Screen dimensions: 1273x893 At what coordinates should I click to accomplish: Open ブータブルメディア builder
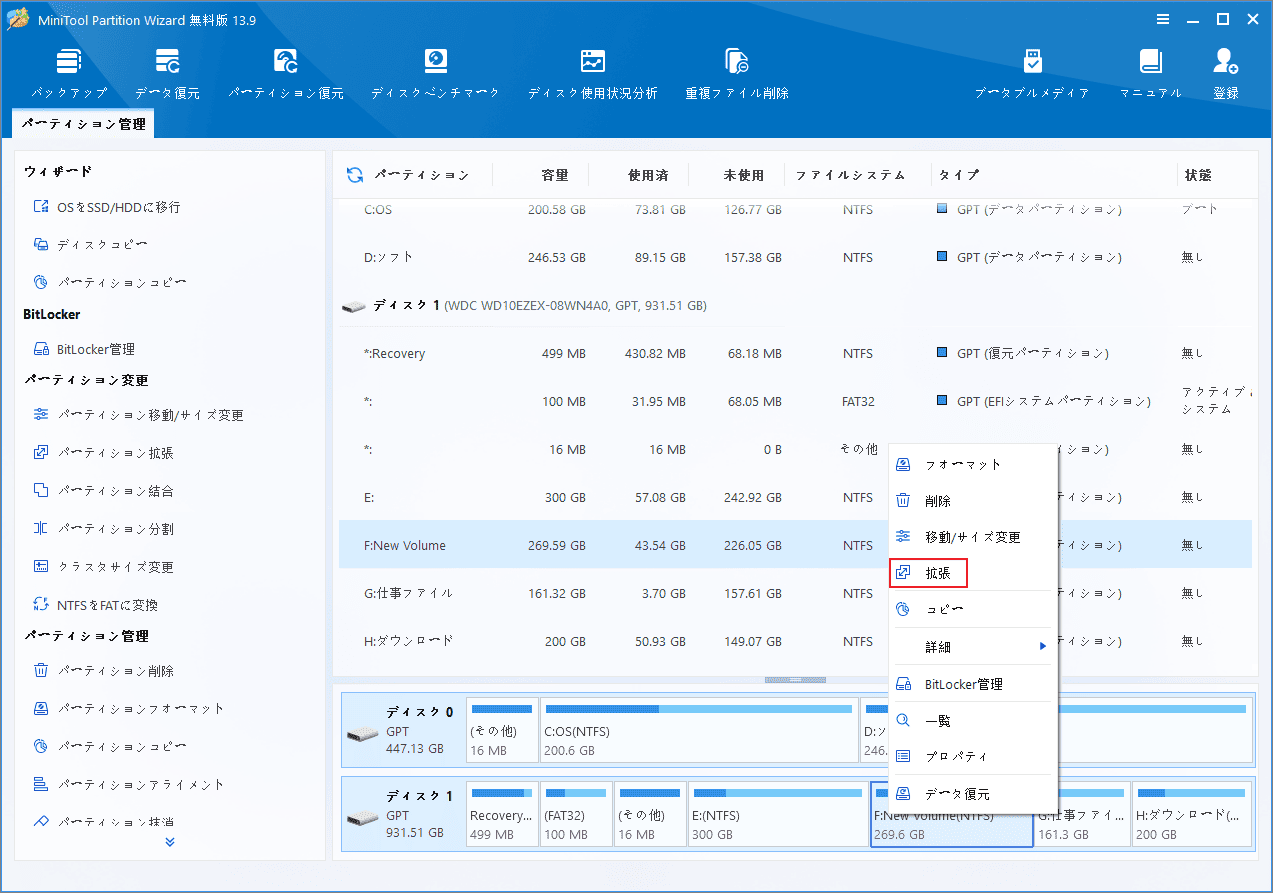click(x=1032, y=73)
